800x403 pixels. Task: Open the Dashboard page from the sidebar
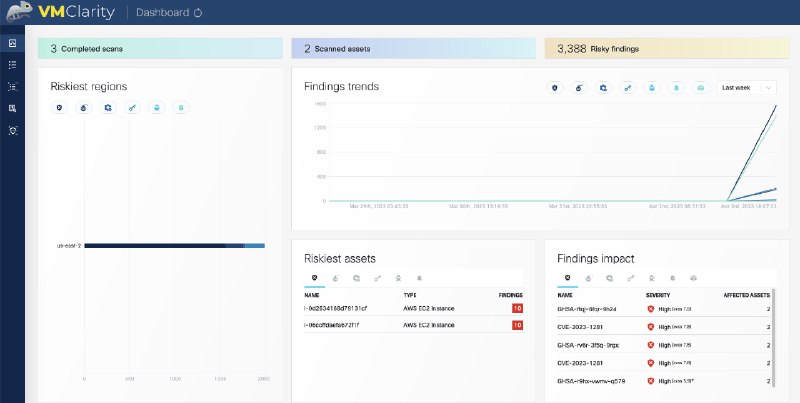click(13, 43)
